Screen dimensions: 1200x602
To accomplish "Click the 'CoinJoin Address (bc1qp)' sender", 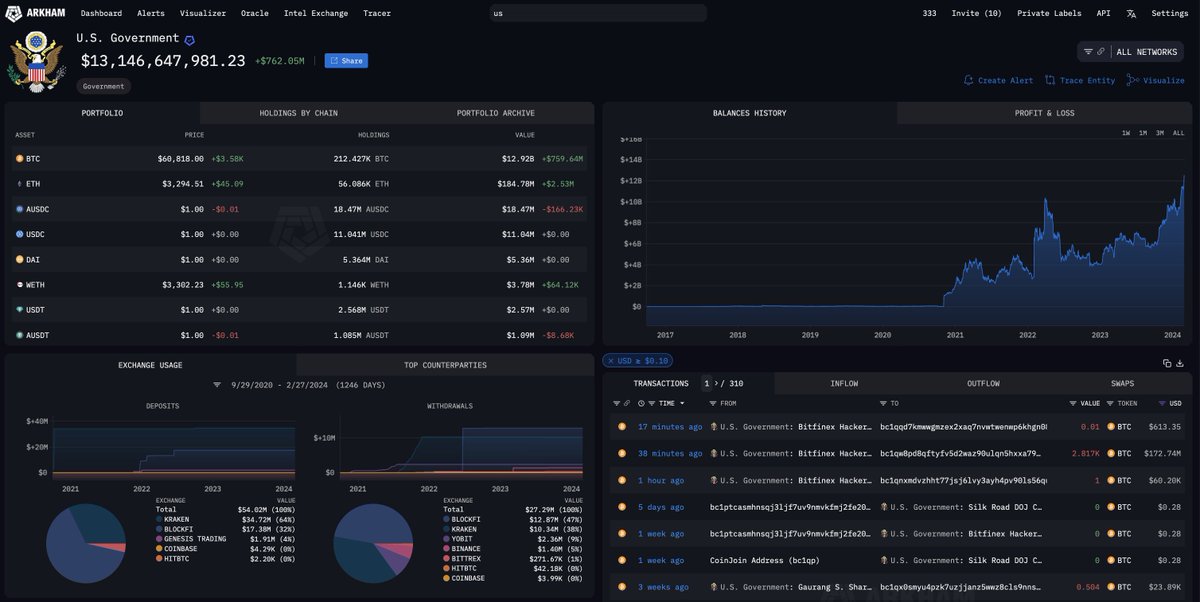I will point(764,561).
